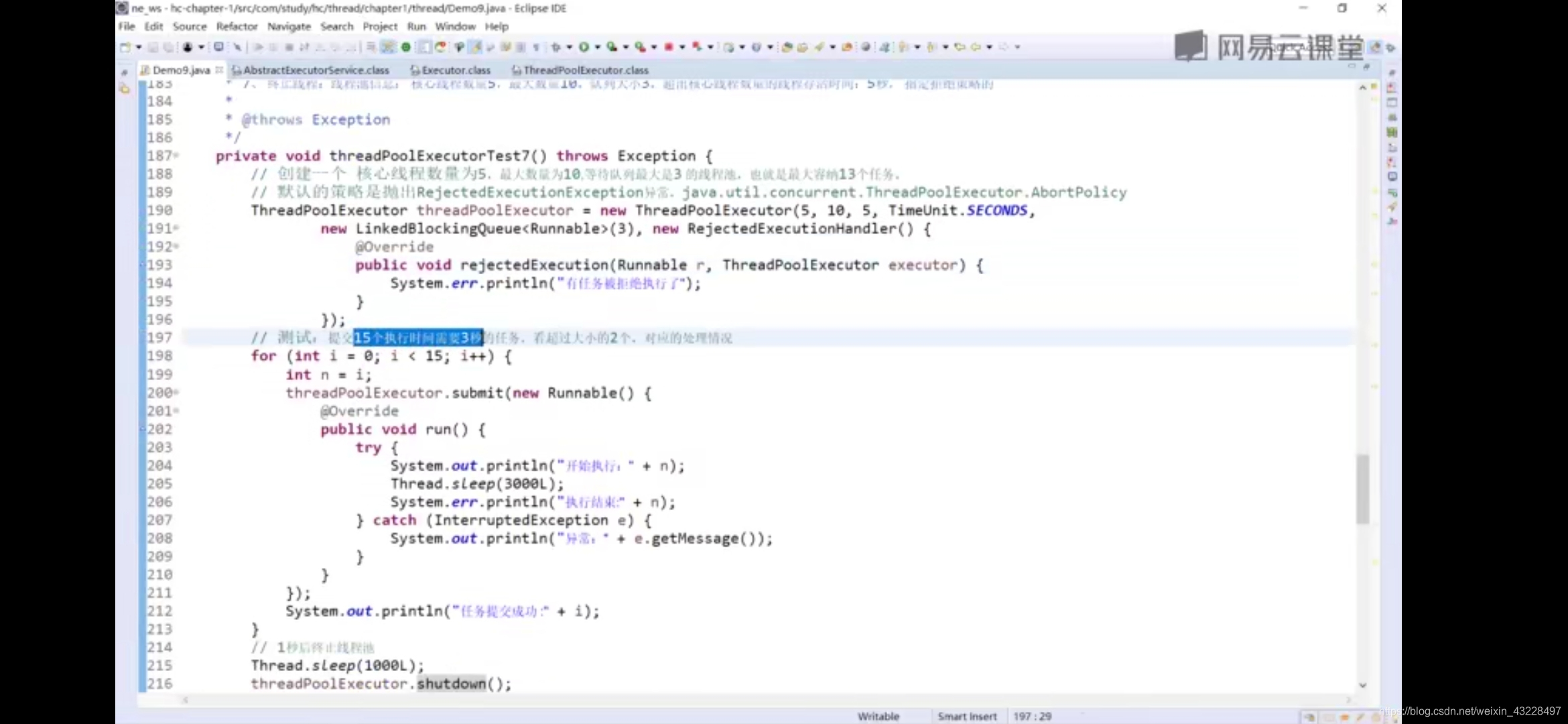
Task: Click the vertical scrollbar up arrow
Action: click(1362, 87)
